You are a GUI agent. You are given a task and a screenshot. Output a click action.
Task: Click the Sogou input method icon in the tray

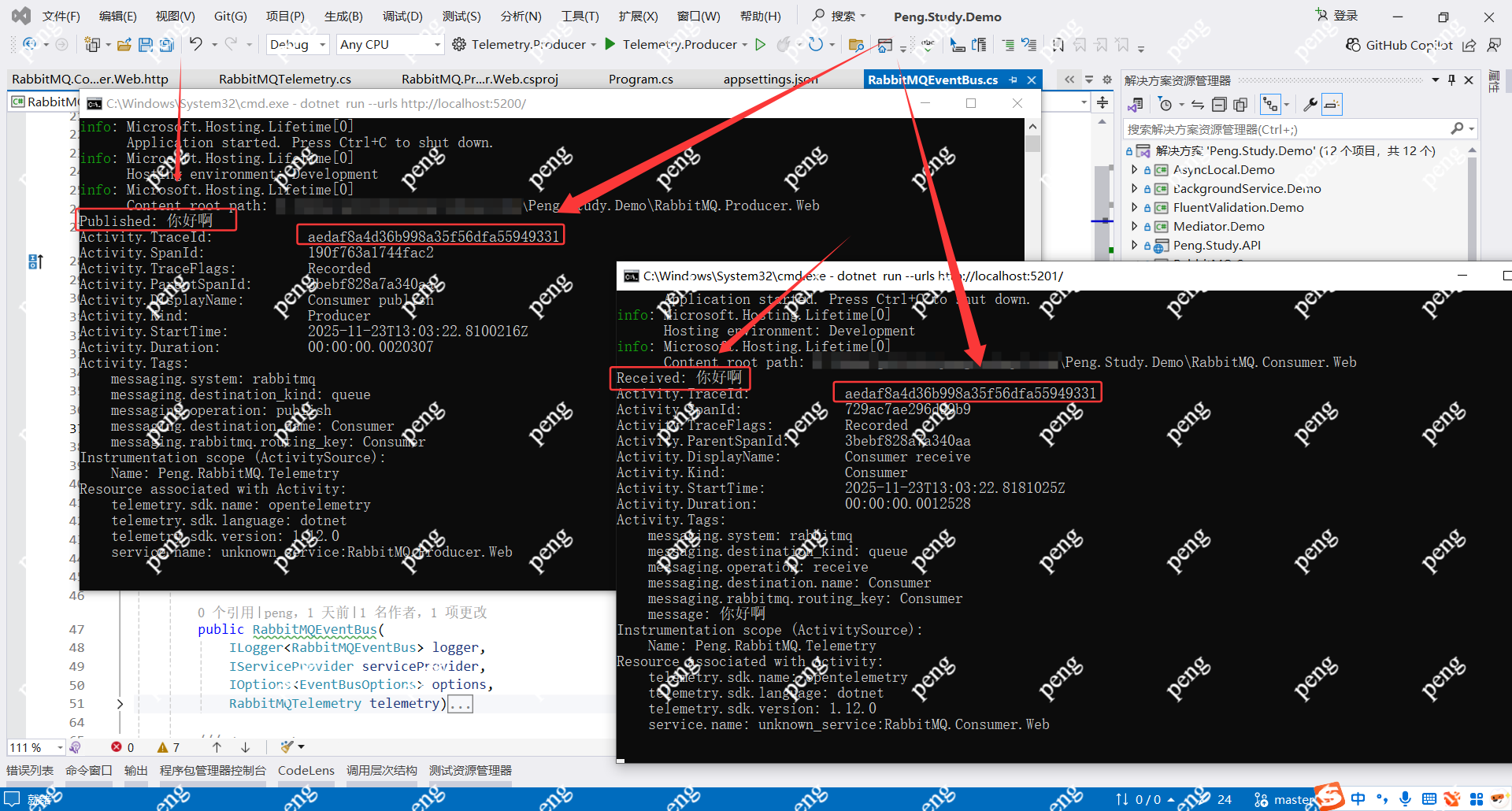1330,796
